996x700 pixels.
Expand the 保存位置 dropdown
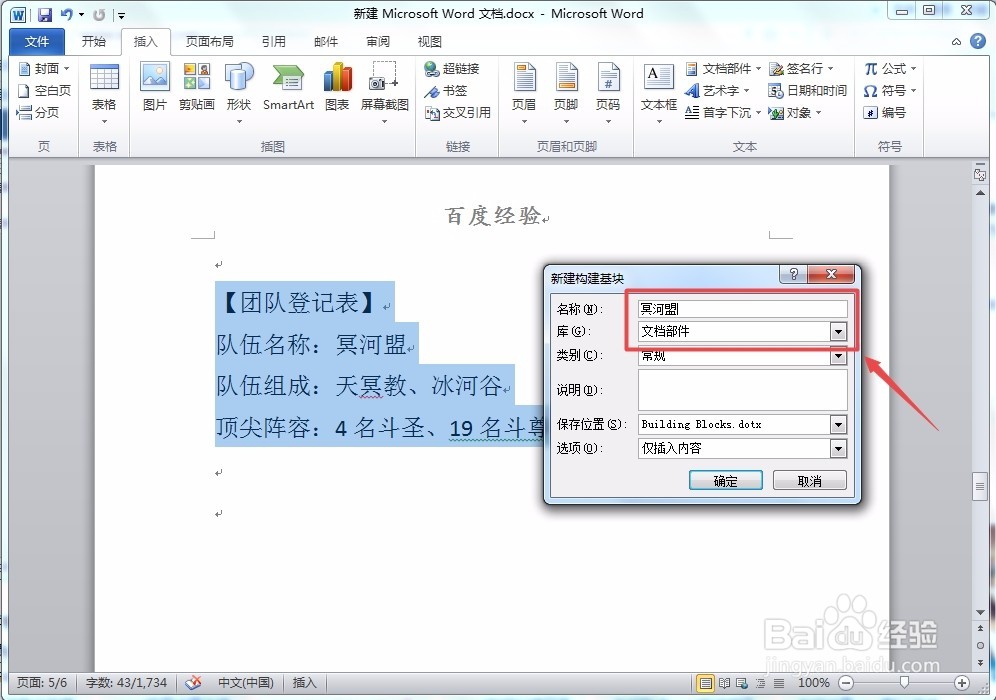click(x=838, y=424)
